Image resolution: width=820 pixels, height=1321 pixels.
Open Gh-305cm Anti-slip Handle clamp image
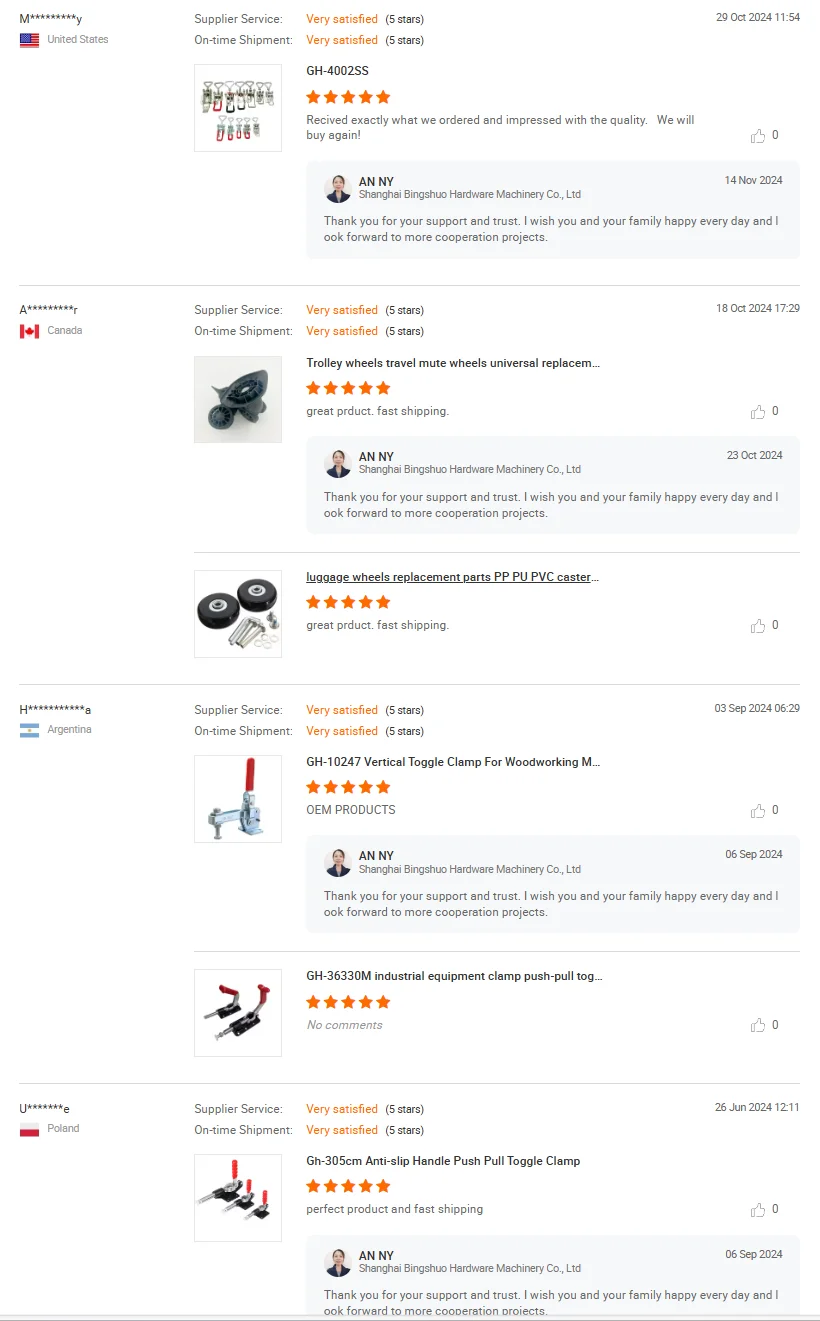pyautogui.click(x=238, y=1197)
